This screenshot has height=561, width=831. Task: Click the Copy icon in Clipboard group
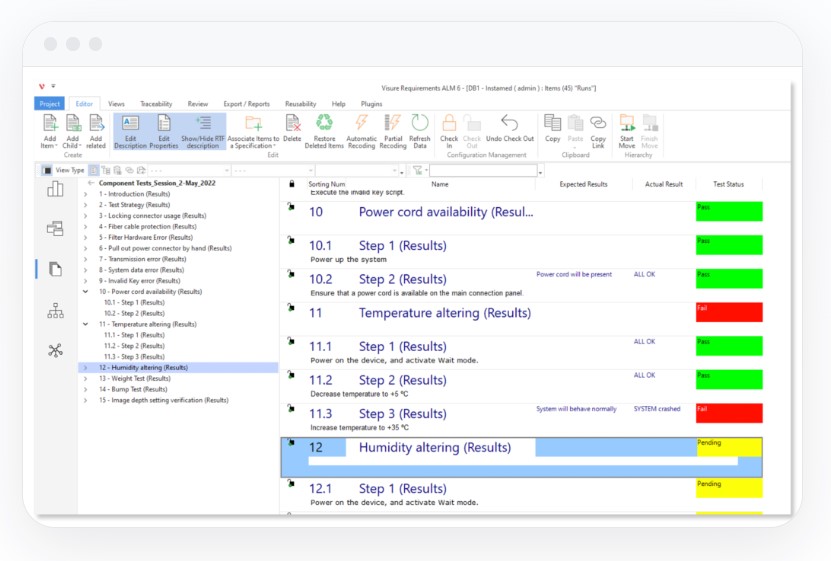552,123
